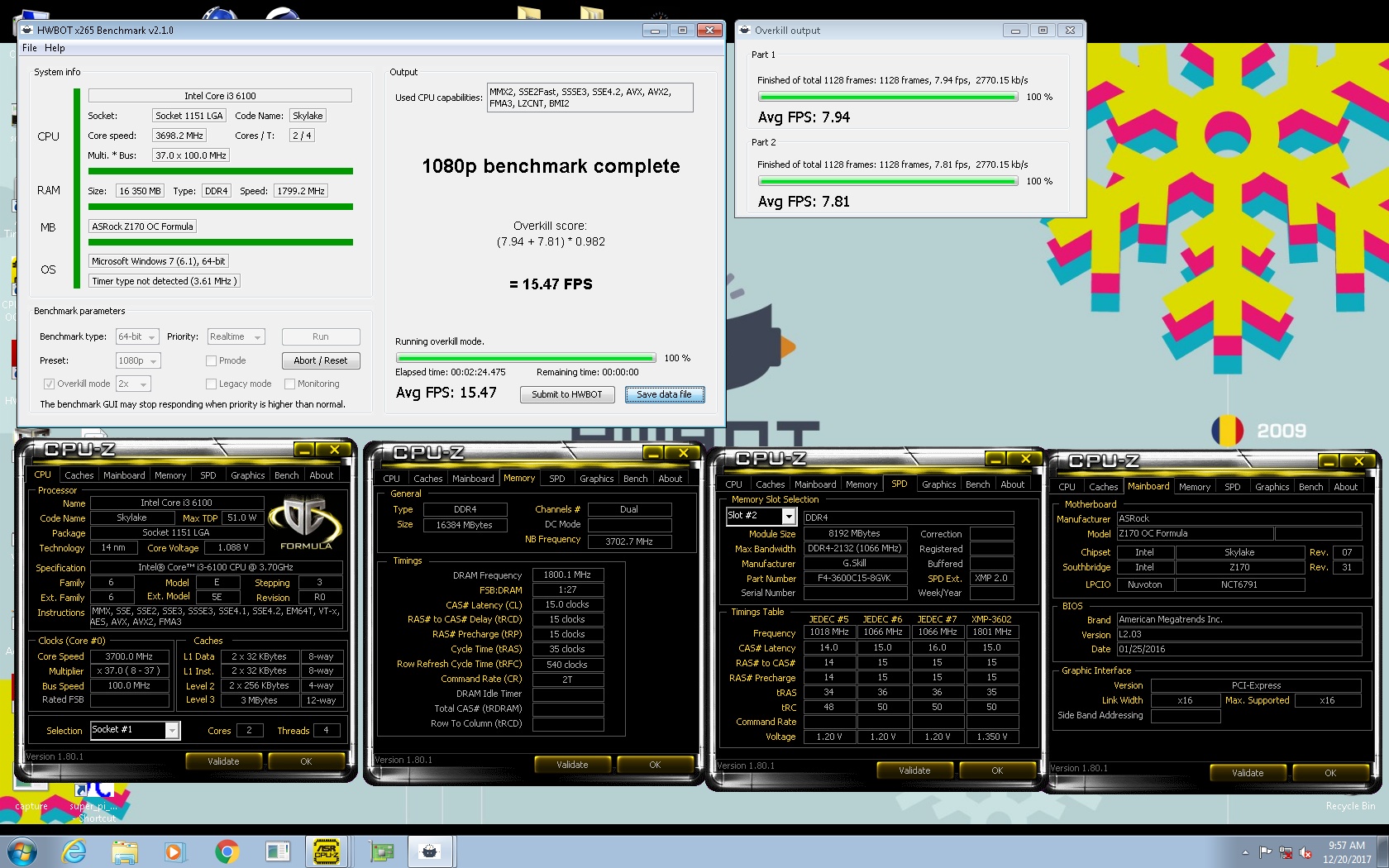Open the File menu in HWBOT x265
The width and height of the screenshot is (1389, 868).
(30, 48)
